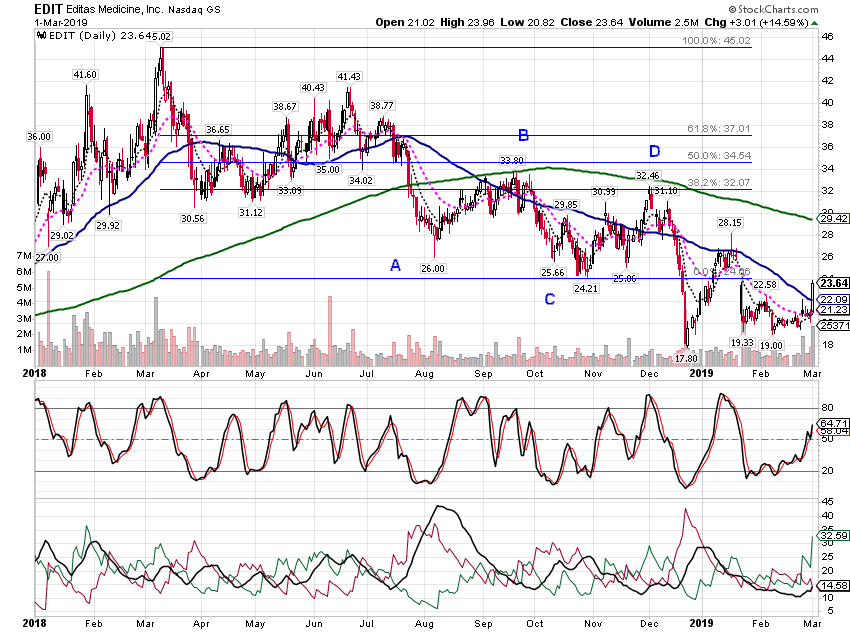Image resolution: width=850 pixels, height=633 pixels.
Task: Click the 100.0%: 45.02 Fibonacci label
Action: tap(716, 41)
